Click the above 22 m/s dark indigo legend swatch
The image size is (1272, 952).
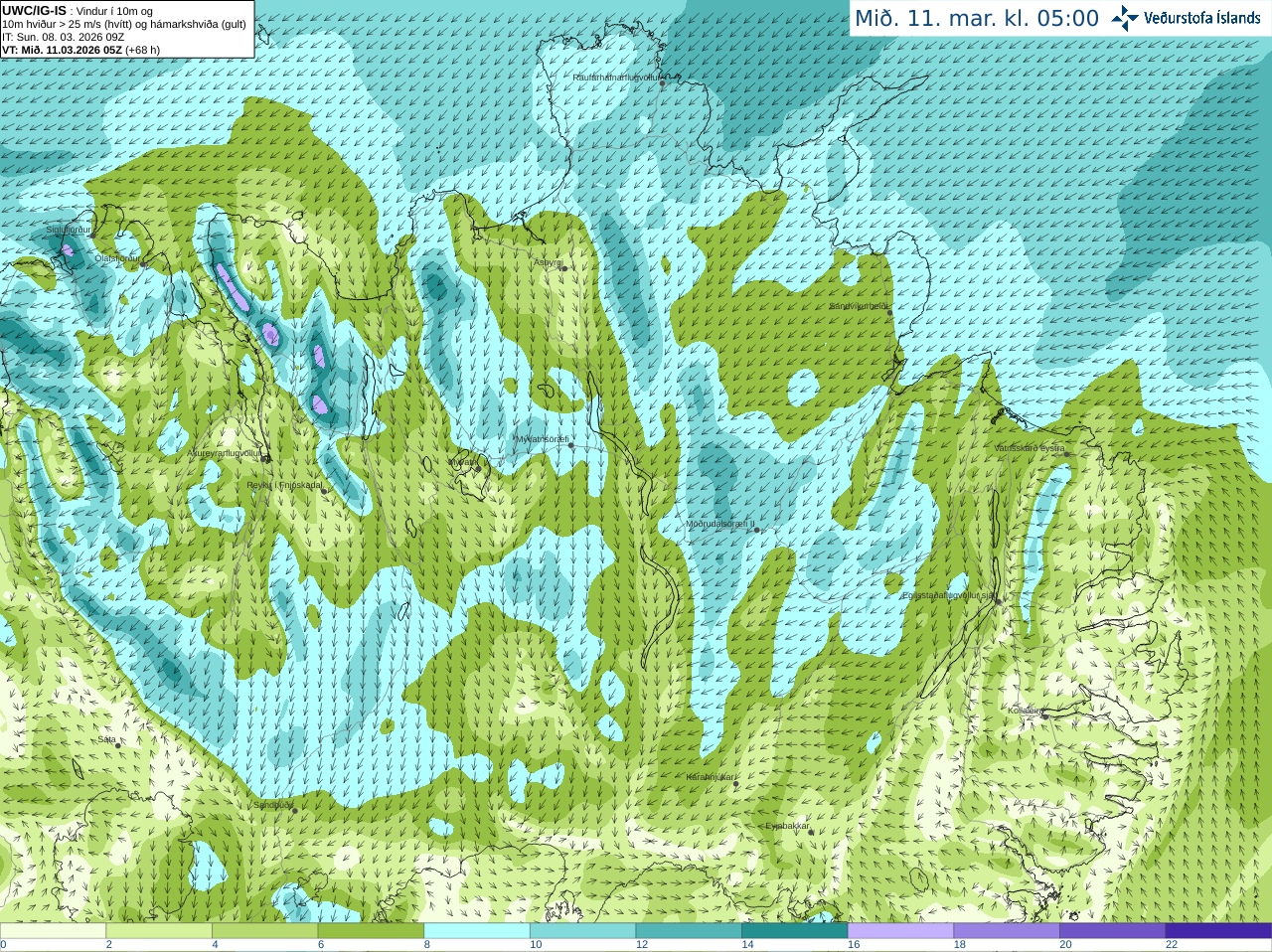pos(1218,931)
